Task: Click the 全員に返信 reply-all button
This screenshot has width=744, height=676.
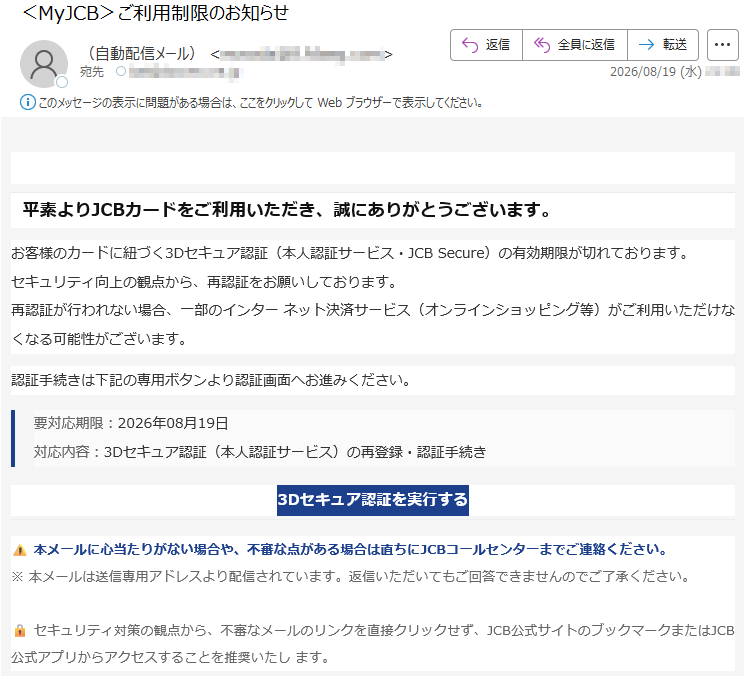Action: pyautogui.click(x=575, y=45)
